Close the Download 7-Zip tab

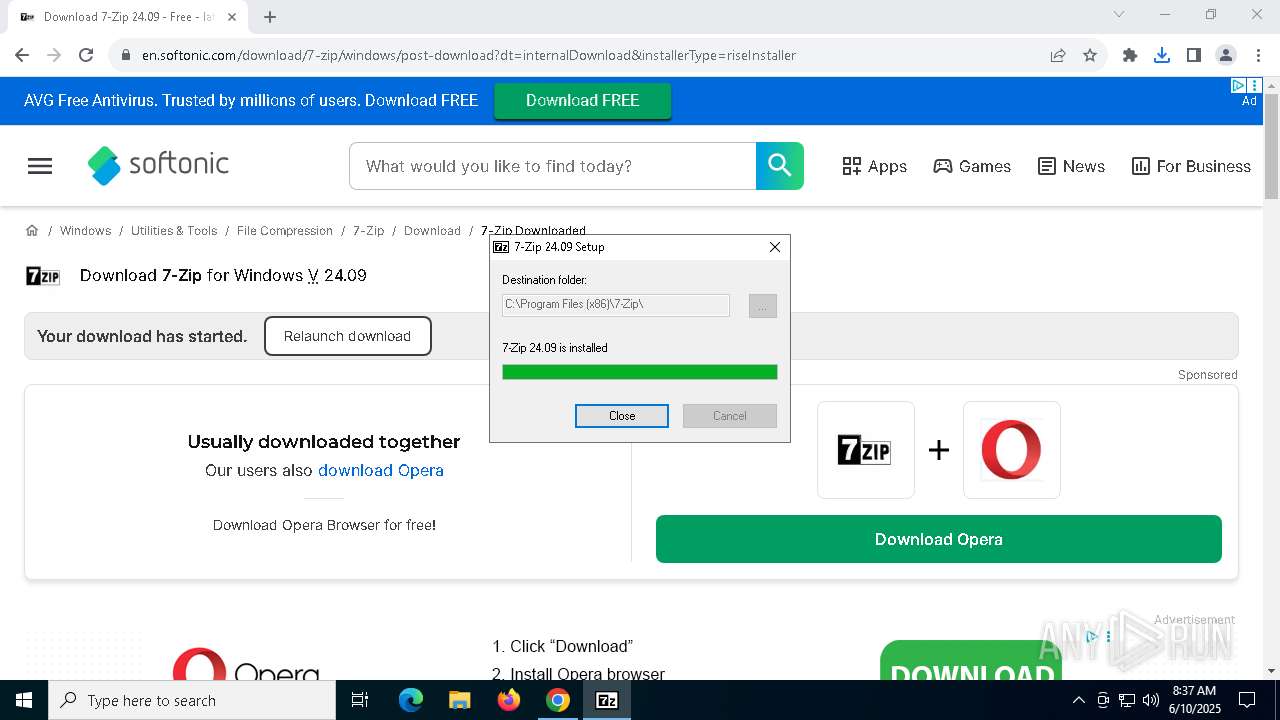(233, 16)
